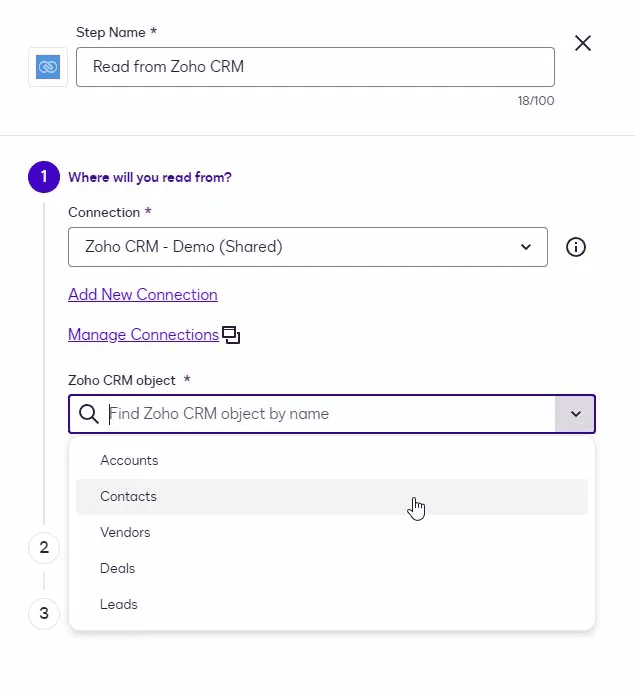Click the chevron in the Connection dropdown

point(526,247)
